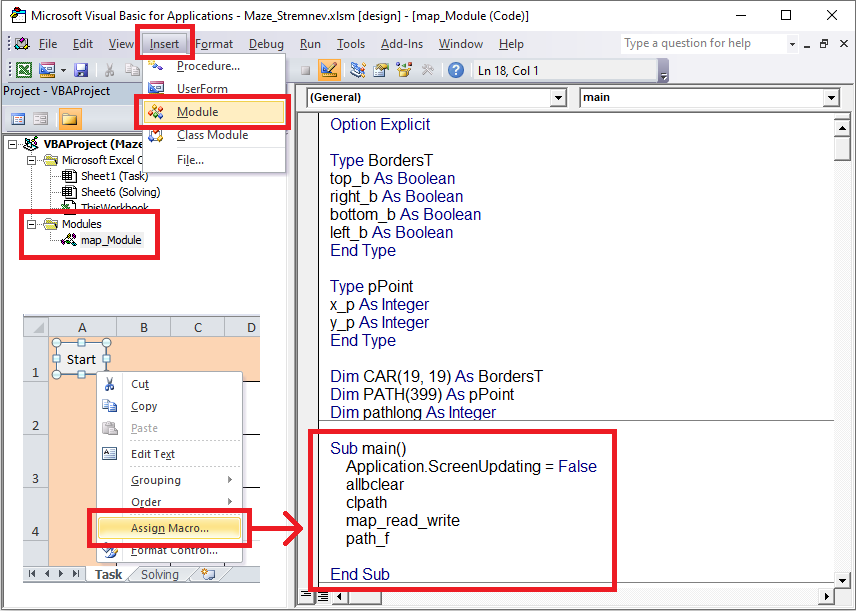Click in the Type a question for help box

pos(703,44)
